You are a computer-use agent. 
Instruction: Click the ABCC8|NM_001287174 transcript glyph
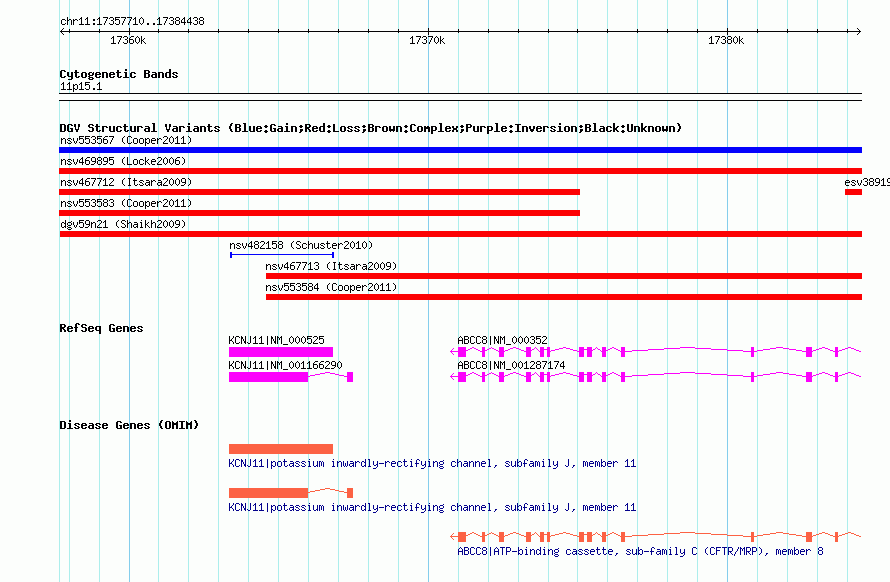(x=656, y=377)
